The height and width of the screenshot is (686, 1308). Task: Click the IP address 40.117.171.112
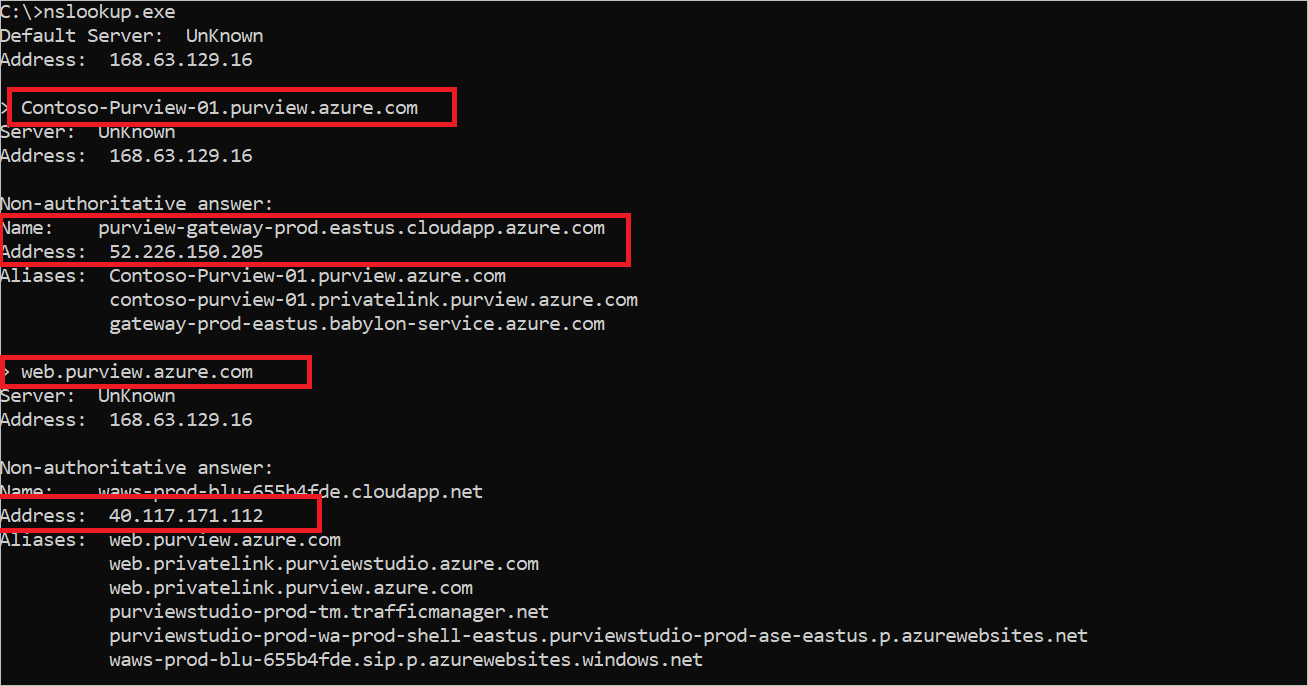tap(186, 516)
